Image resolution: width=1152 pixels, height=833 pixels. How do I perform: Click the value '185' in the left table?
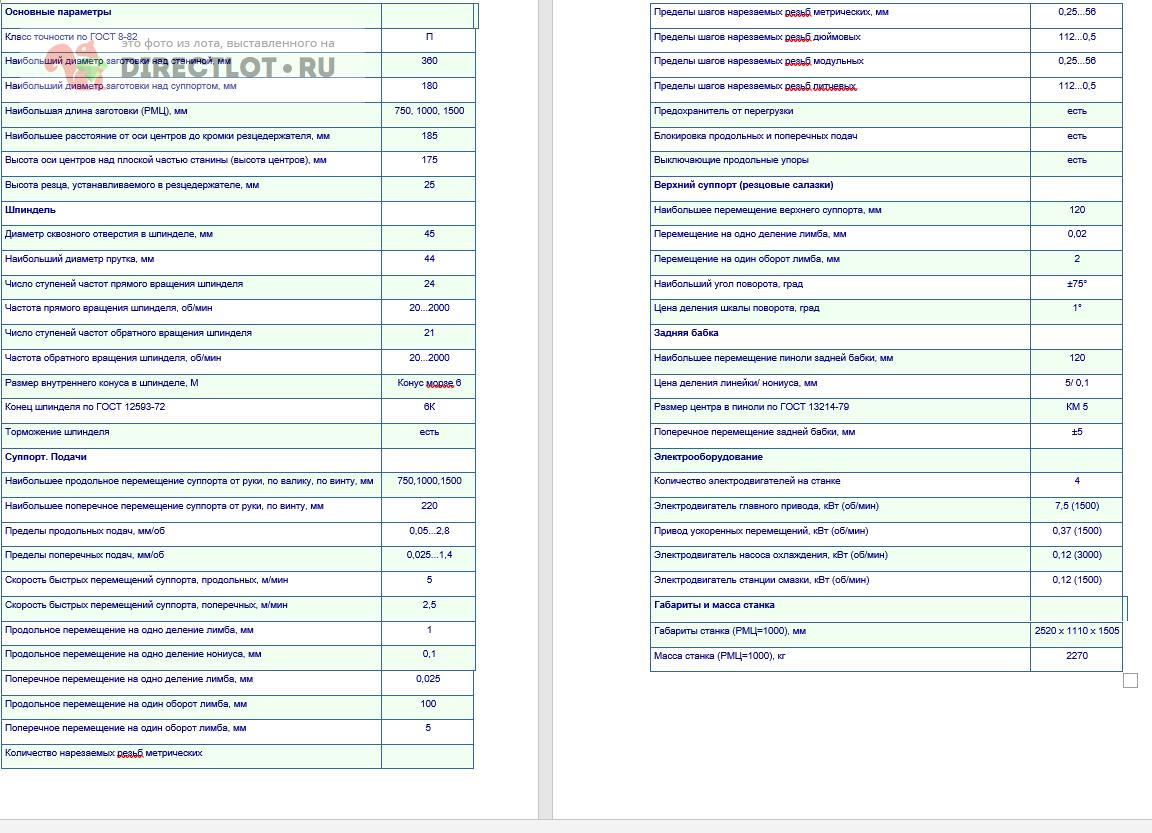(x=429, y=136)
